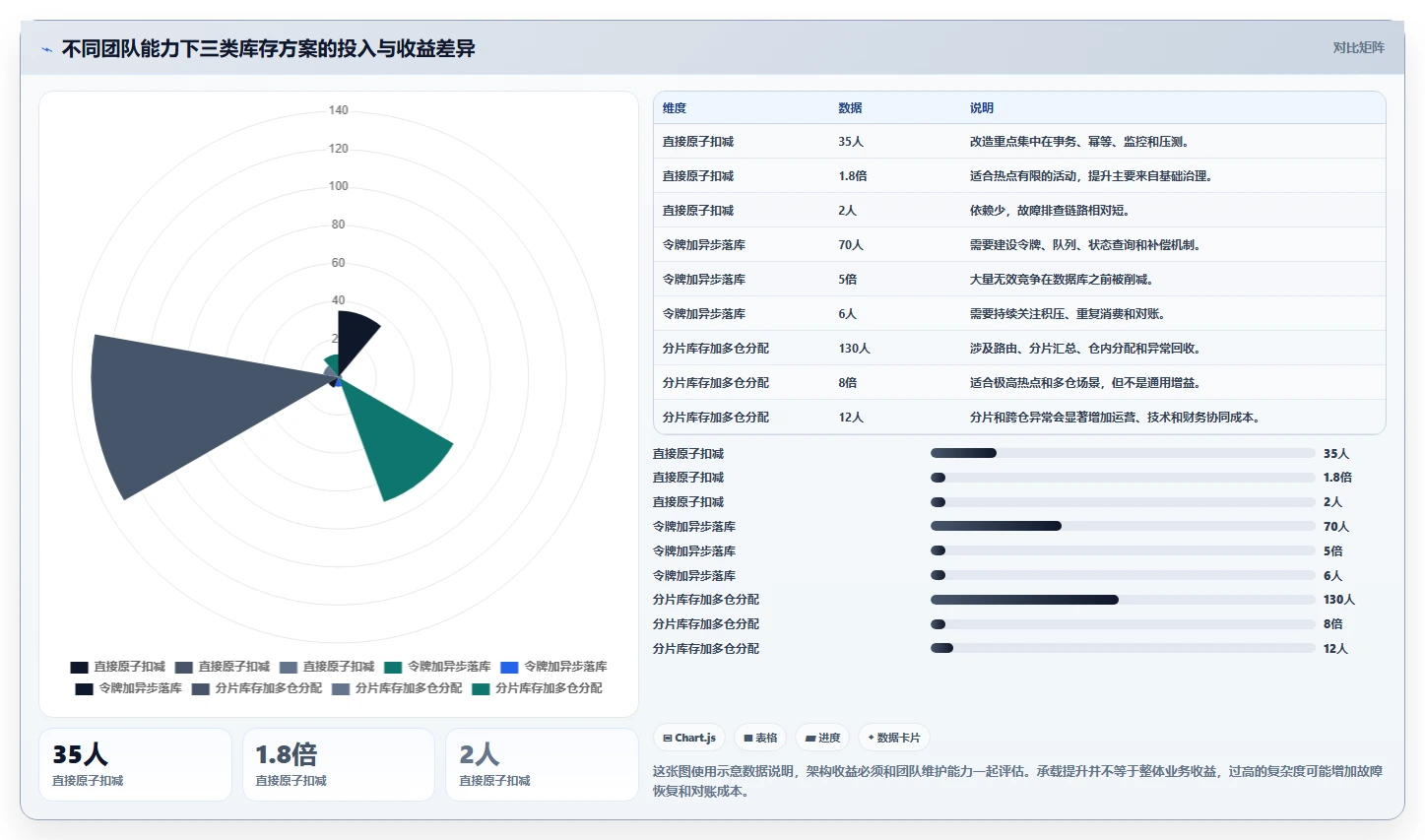
Task: Click the 12人 progress bar
Action: pyautogui.click(x=1123, y=648)
